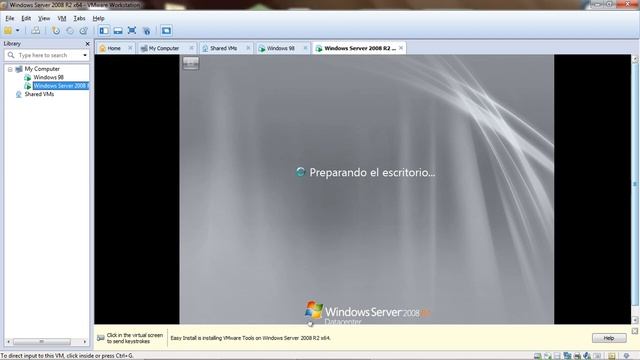This screenshot has width=640, height=360.
Task: Click the Unity mode toolbar icon
Action: pos(147,30)
